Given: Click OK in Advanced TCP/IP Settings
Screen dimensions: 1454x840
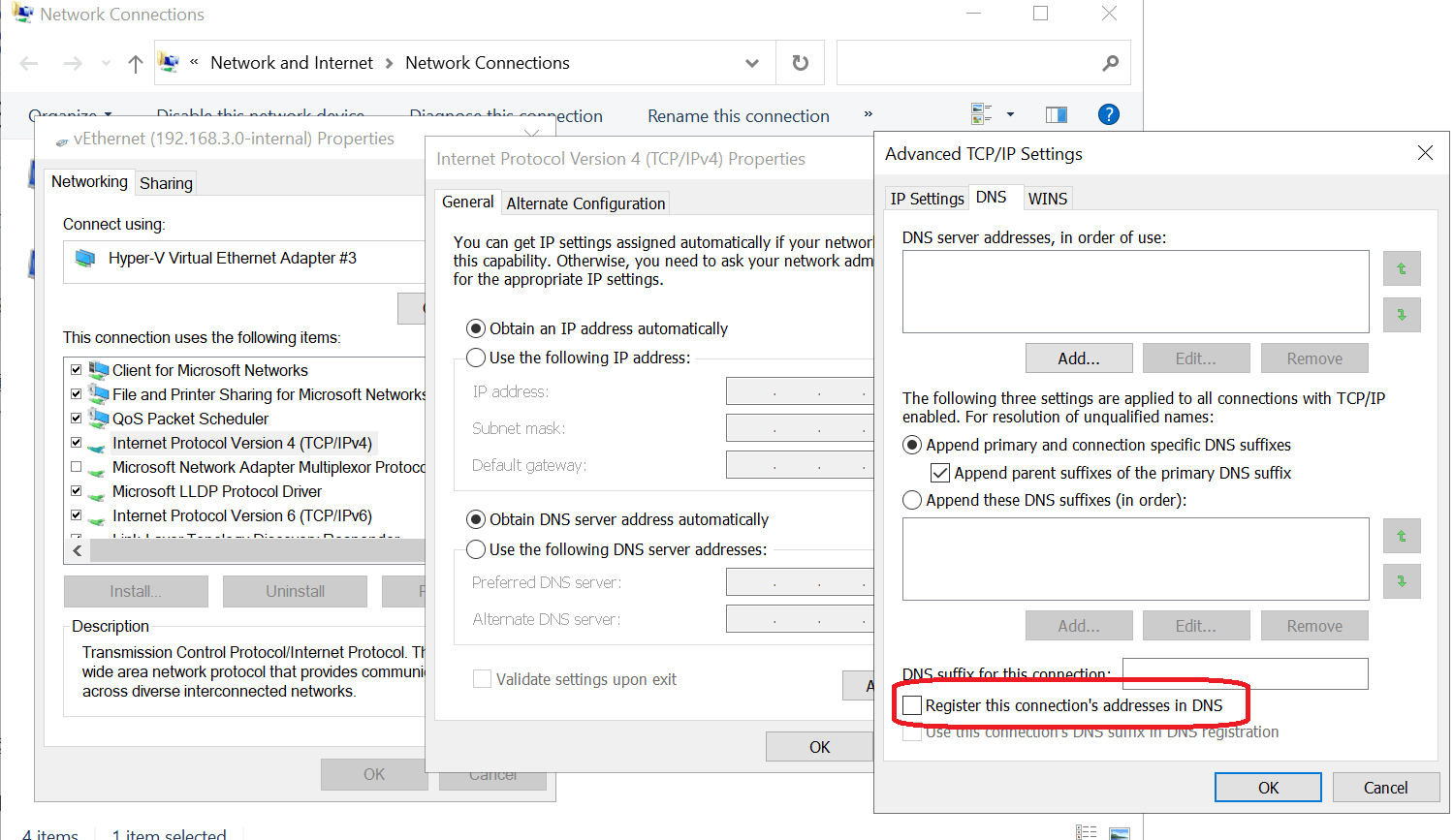Looking at the screenshot, I should tap(1268, 788).
